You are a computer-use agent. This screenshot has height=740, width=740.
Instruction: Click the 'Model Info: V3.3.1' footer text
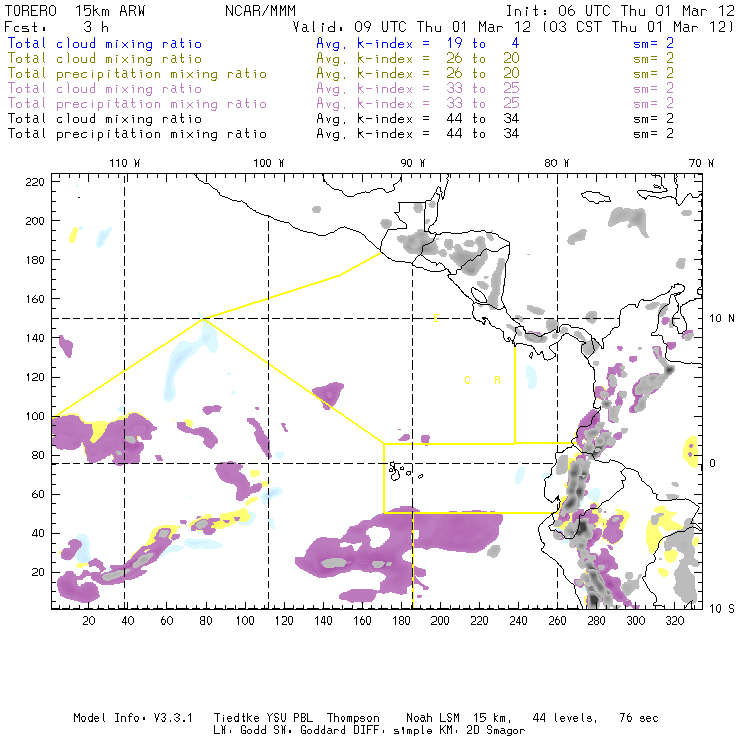tap(133, 718)
